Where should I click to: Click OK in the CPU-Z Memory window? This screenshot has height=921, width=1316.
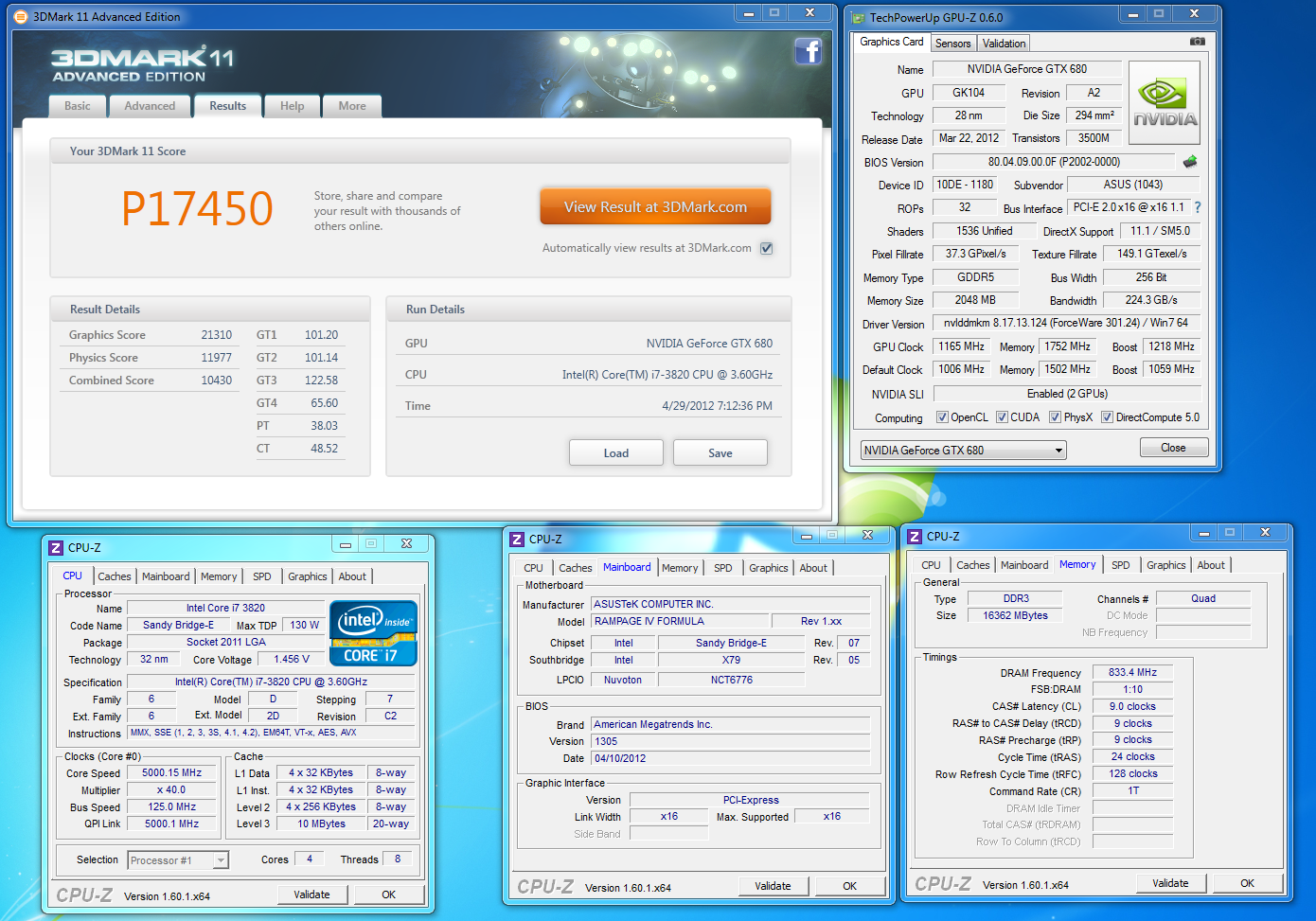point(1248,883)
